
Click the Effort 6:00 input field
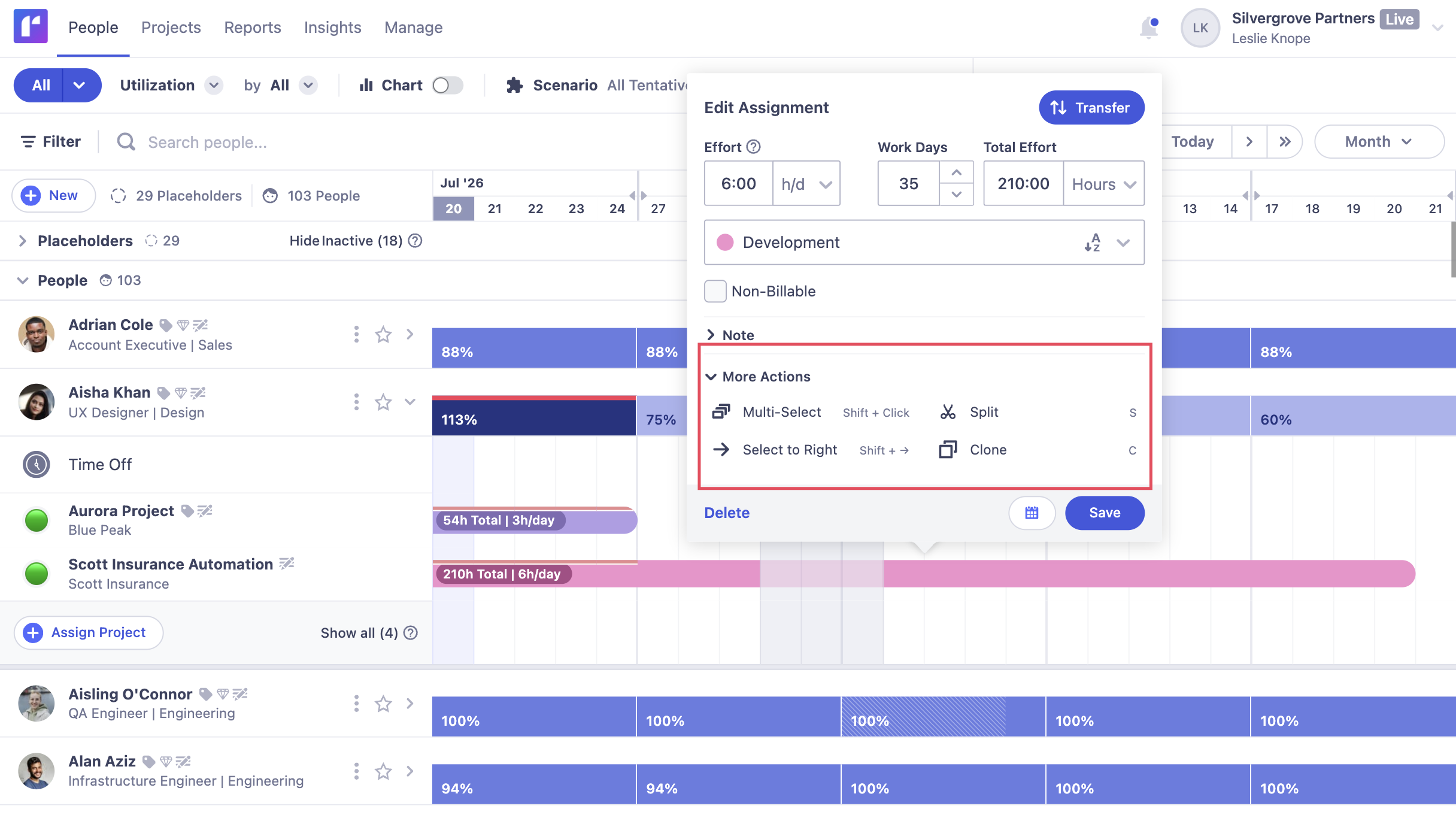point(739,184)
